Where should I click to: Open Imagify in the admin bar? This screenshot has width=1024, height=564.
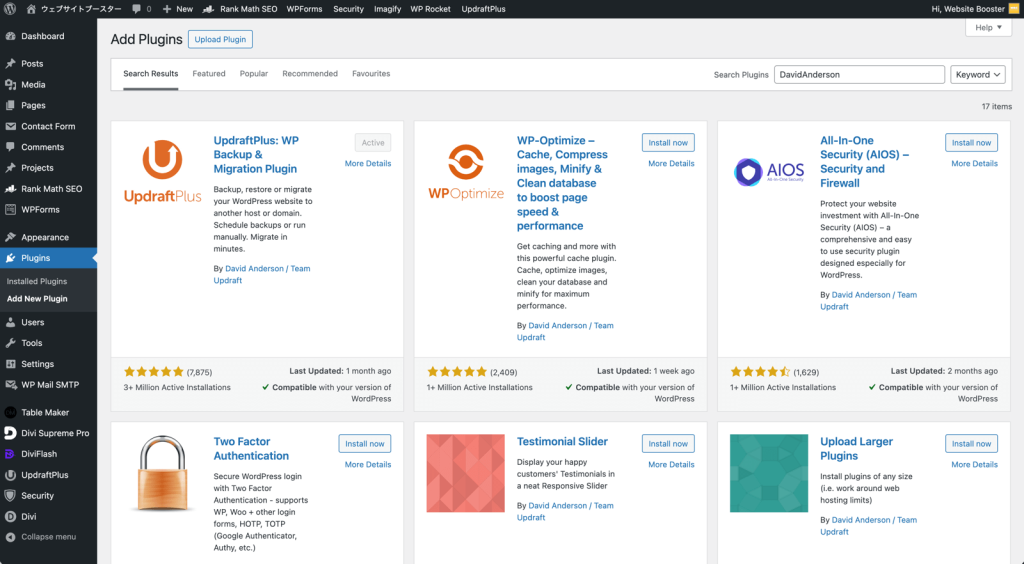pyautogui.click(x=387, y=9)
